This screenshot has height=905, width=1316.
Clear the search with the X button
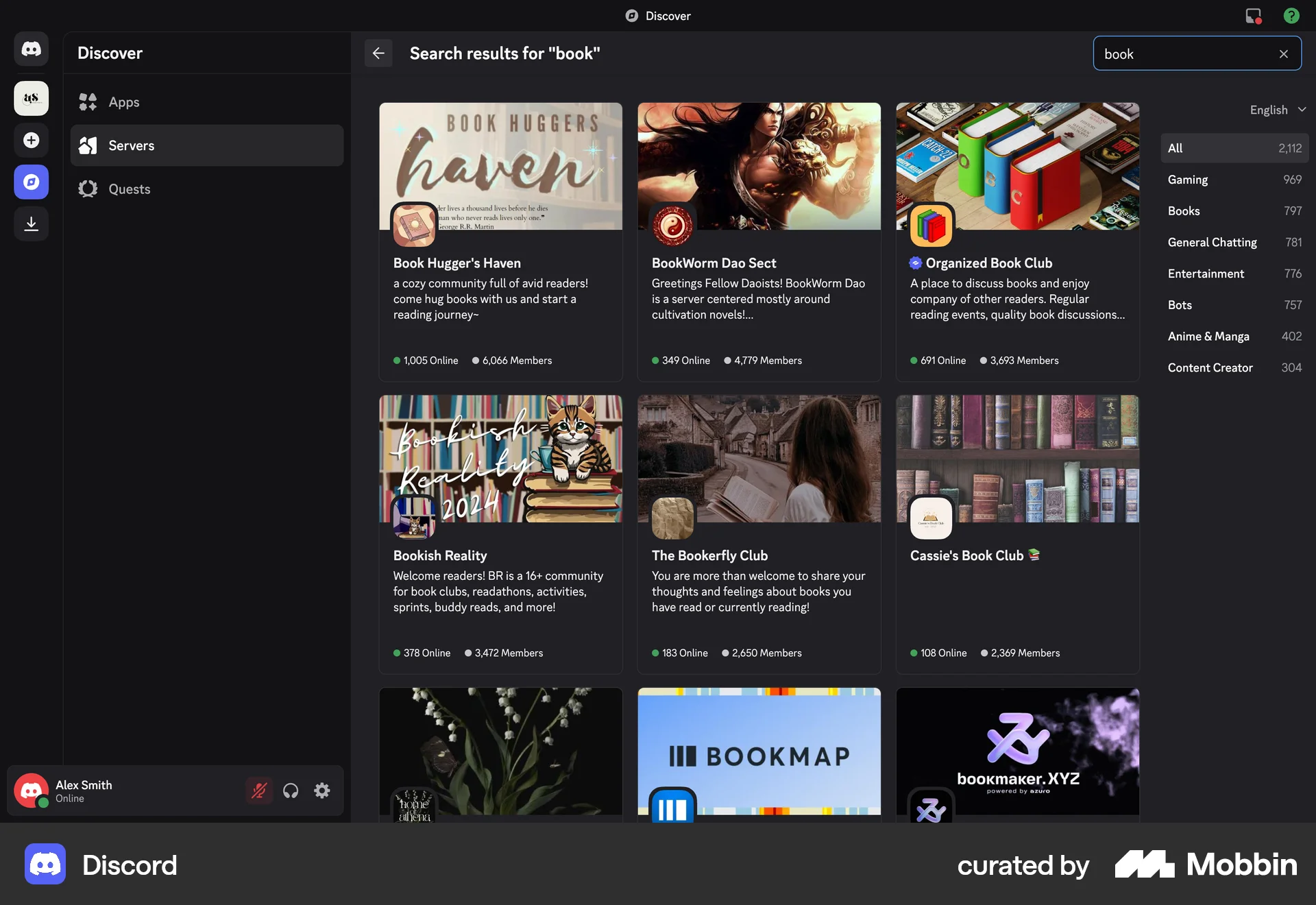[x=1283, y=53]
